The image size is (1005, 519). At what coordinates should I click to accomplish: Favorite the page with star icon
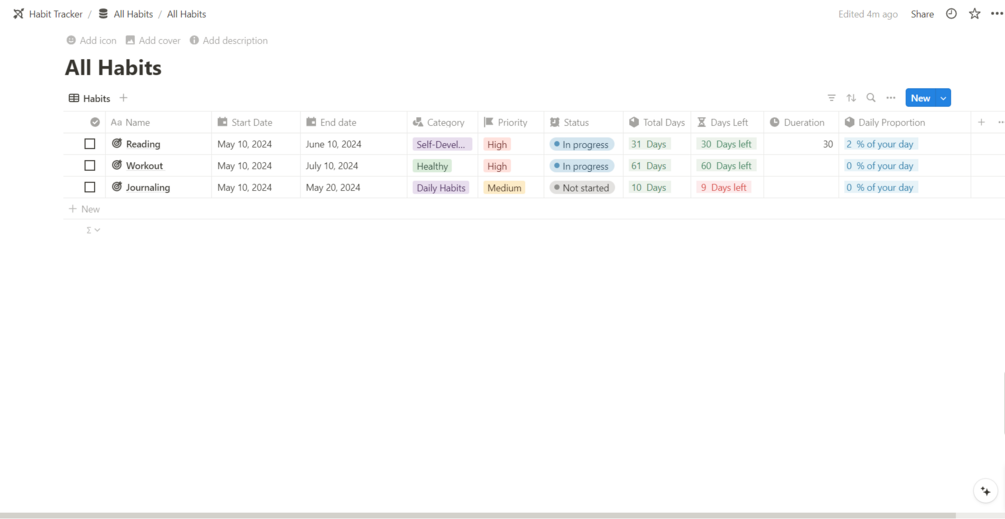pyautogui.click(x=974, y=13)
